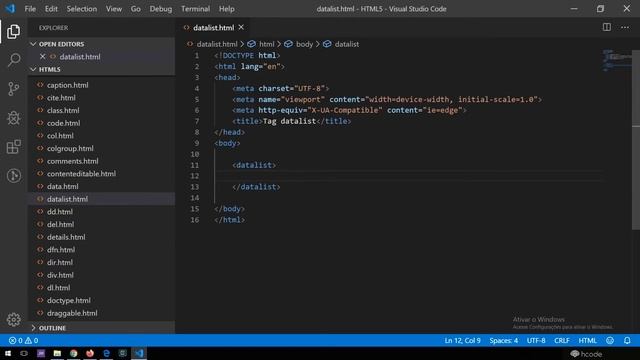Open the Help menu
This screenshot has width=640, height=360.
[227, 9]
